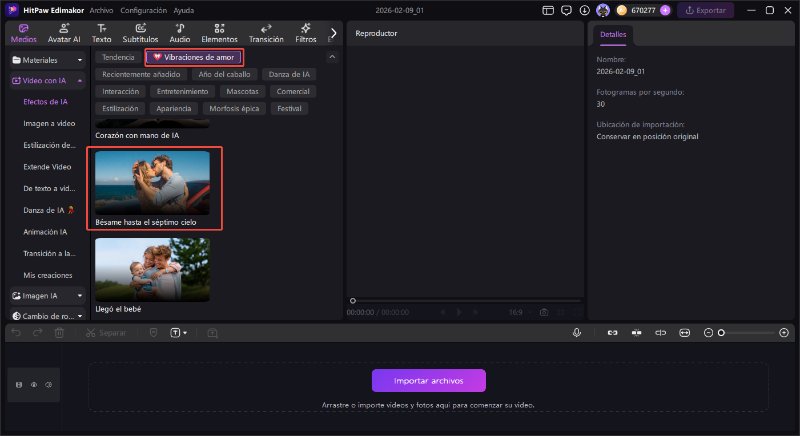Select De texto a vid... in the sidebar
The height and width of the screenshot is (436, 800).
tap(49, 189)
